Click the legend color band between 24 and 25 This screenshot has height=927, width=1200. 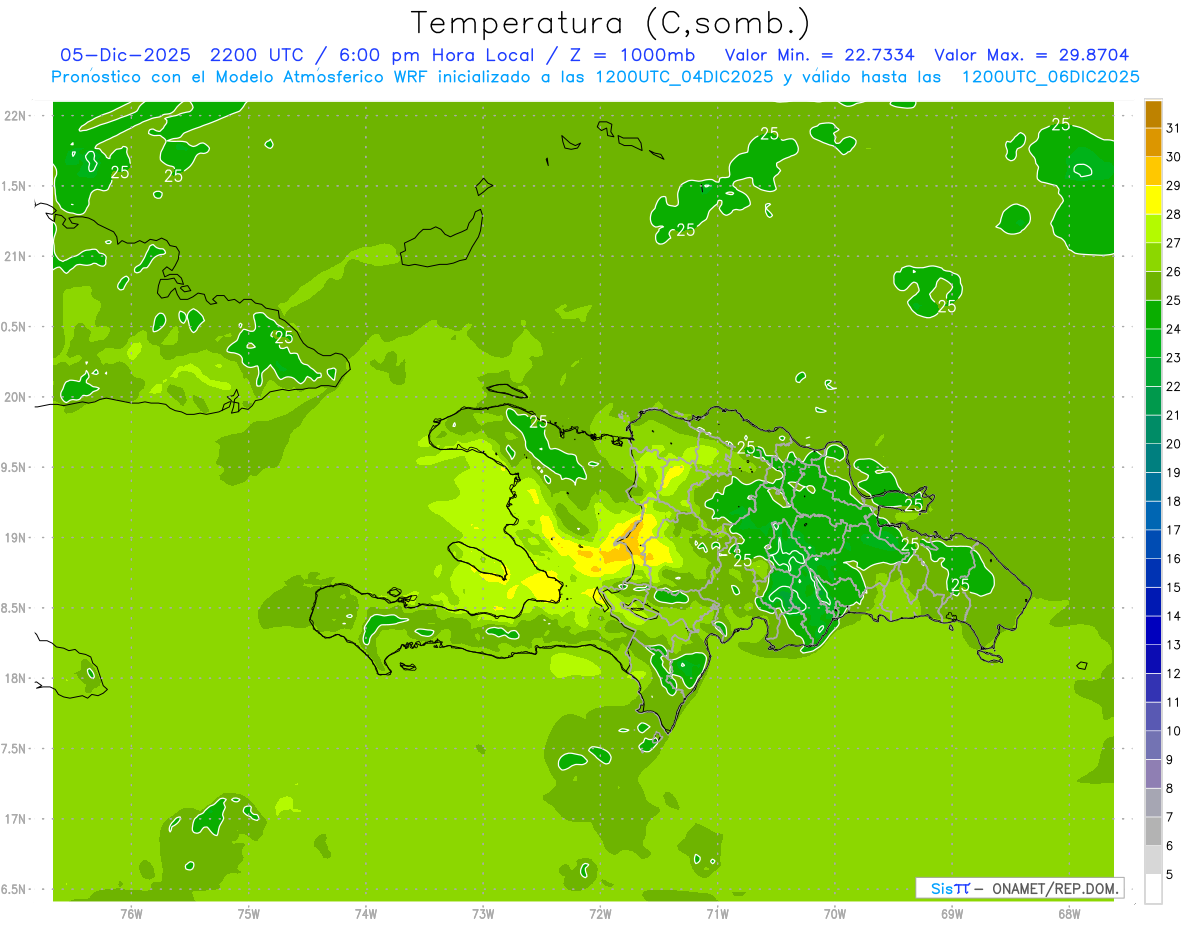click(1153, 315)
